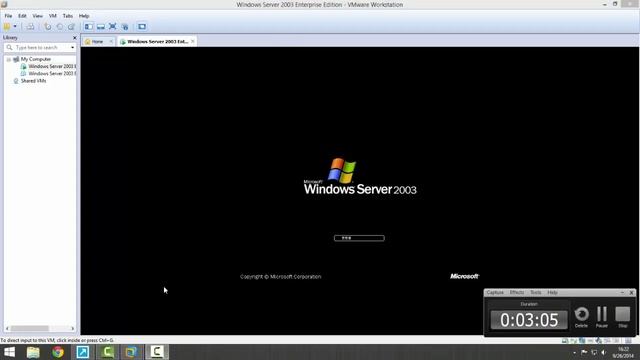This screenshot has height=360, width=640.
Task: Open the Tools menu in the recorder
Action: click(x=536, y=293)
